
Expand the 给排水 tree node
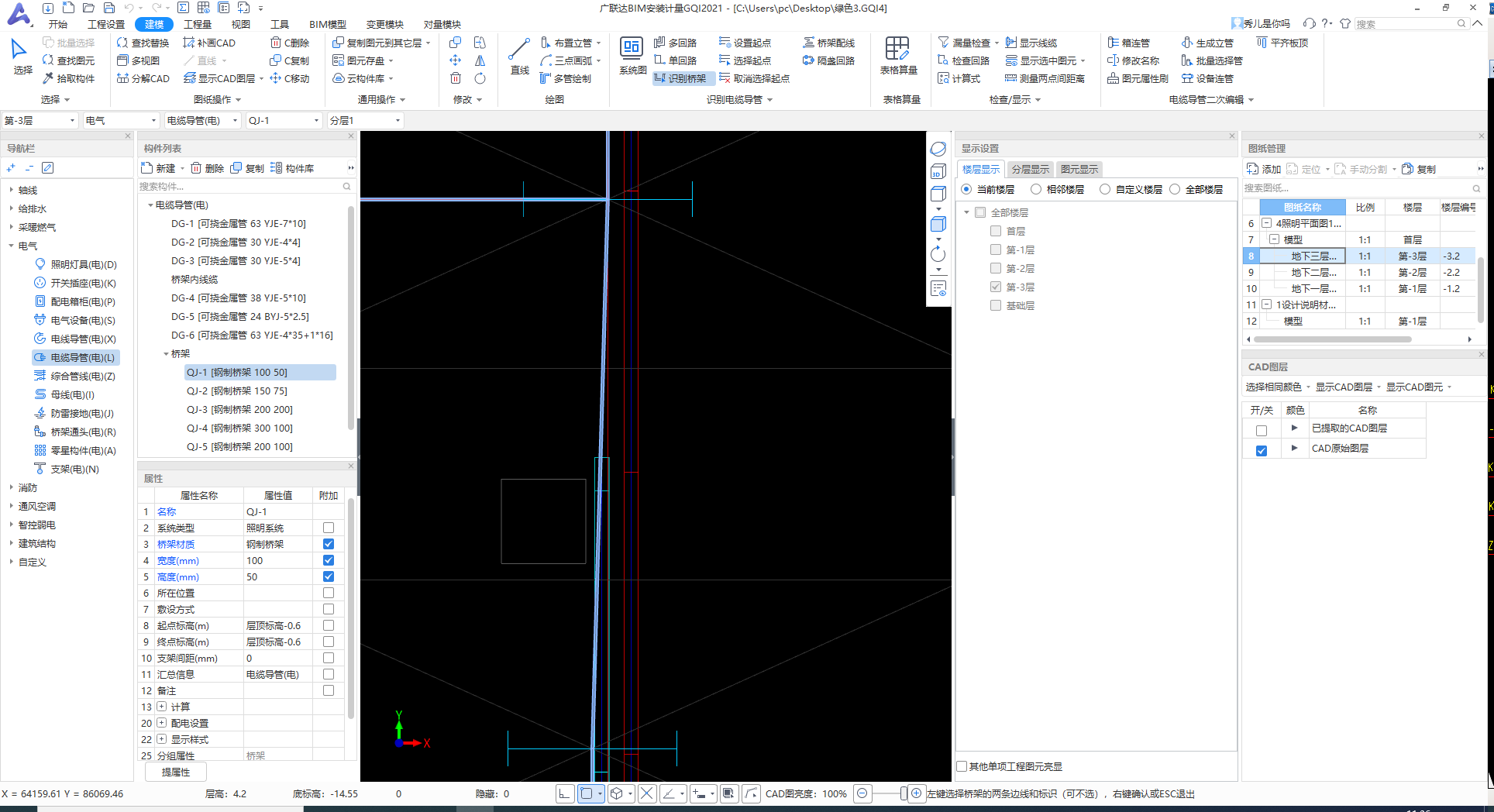pyautogui.click(x=11, y=208)
